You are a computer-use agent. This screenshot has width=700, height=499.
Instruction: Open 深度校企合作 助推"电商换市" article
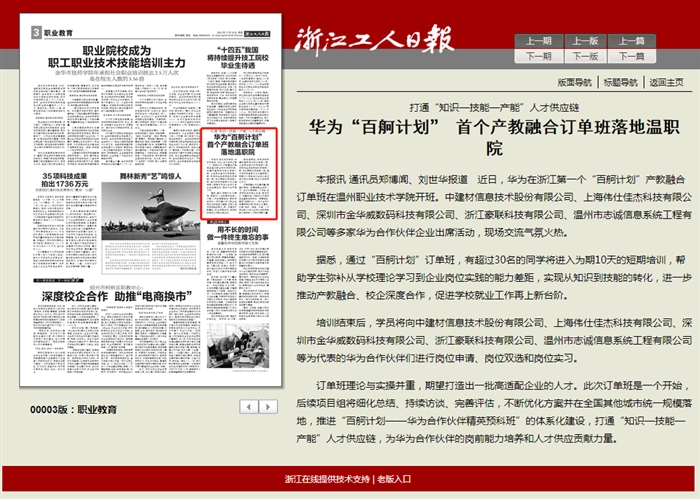(x=117, y=296)
